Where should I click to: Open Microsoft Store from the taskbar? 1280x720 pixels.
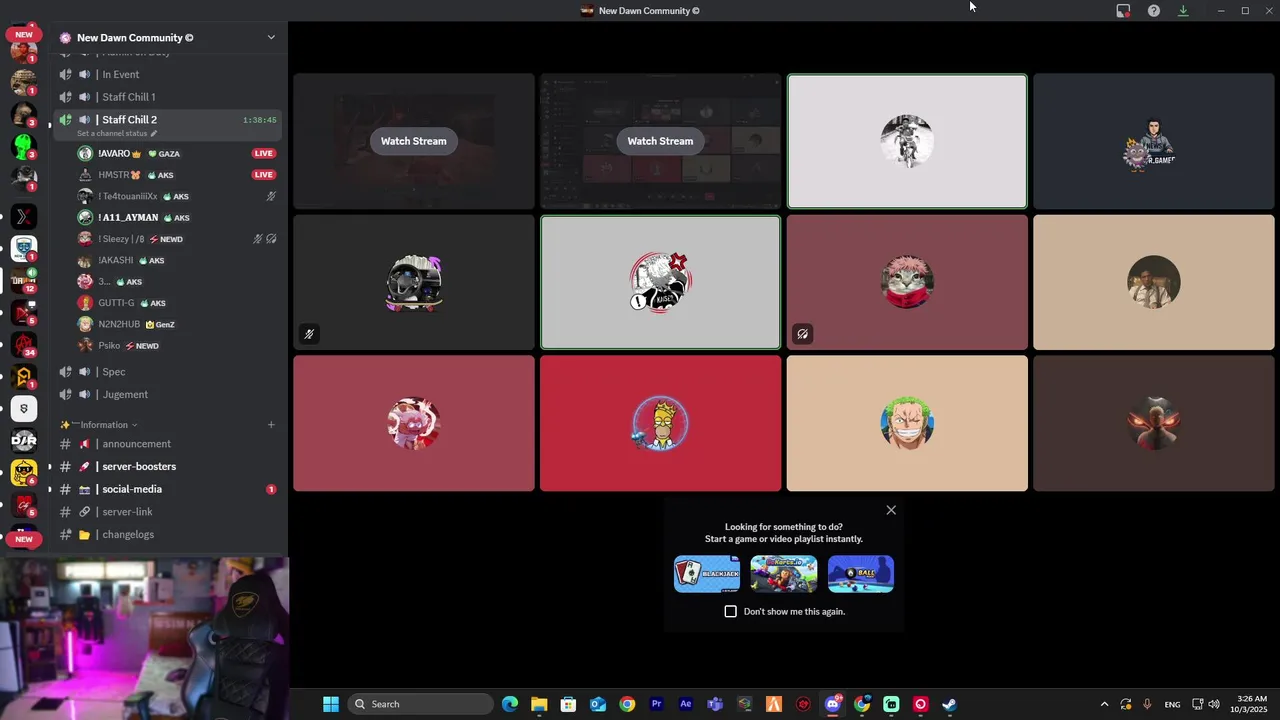(568, 704)
